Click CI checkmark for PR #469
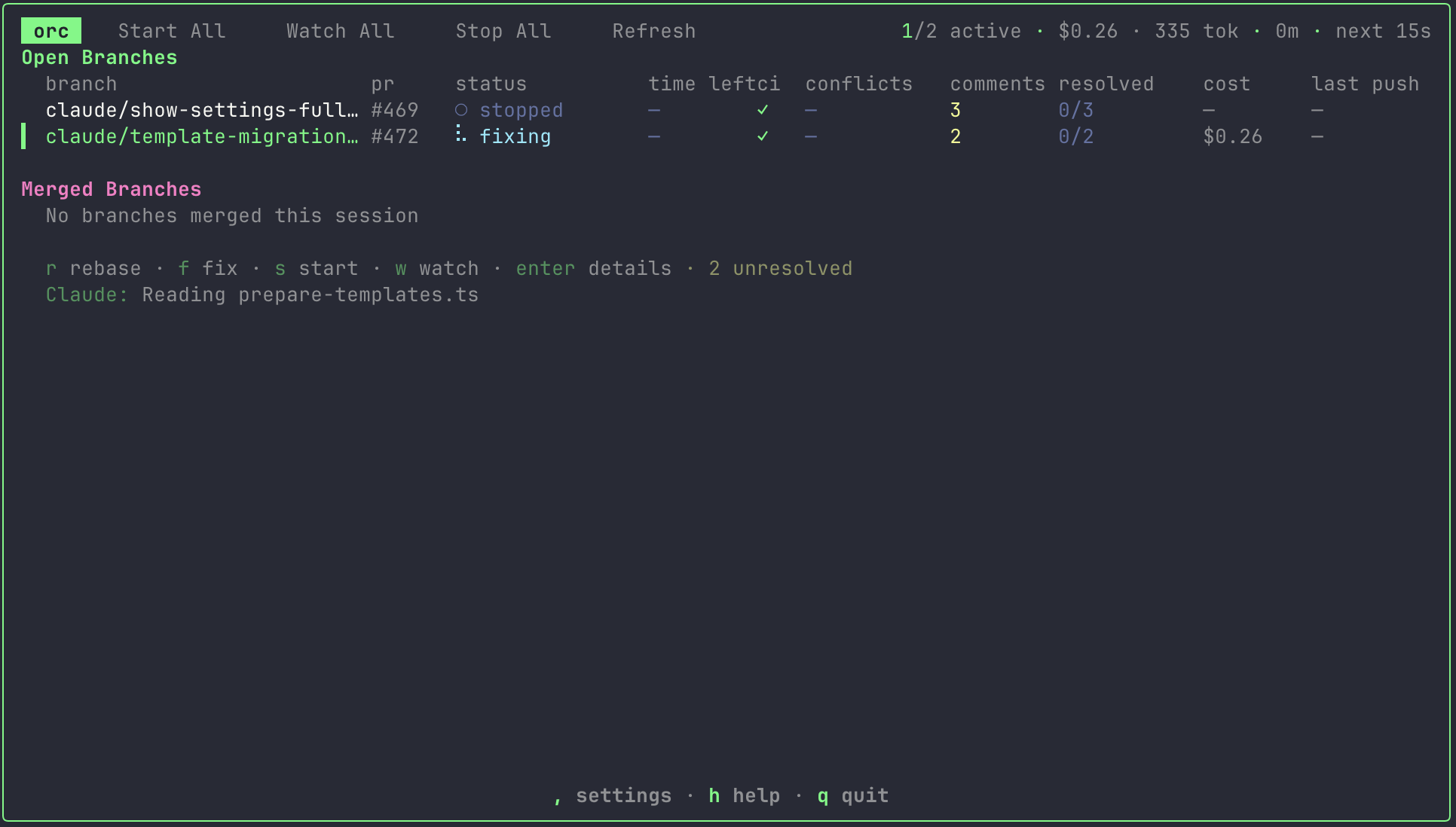Screen dimensions: 1456x827 763,110
